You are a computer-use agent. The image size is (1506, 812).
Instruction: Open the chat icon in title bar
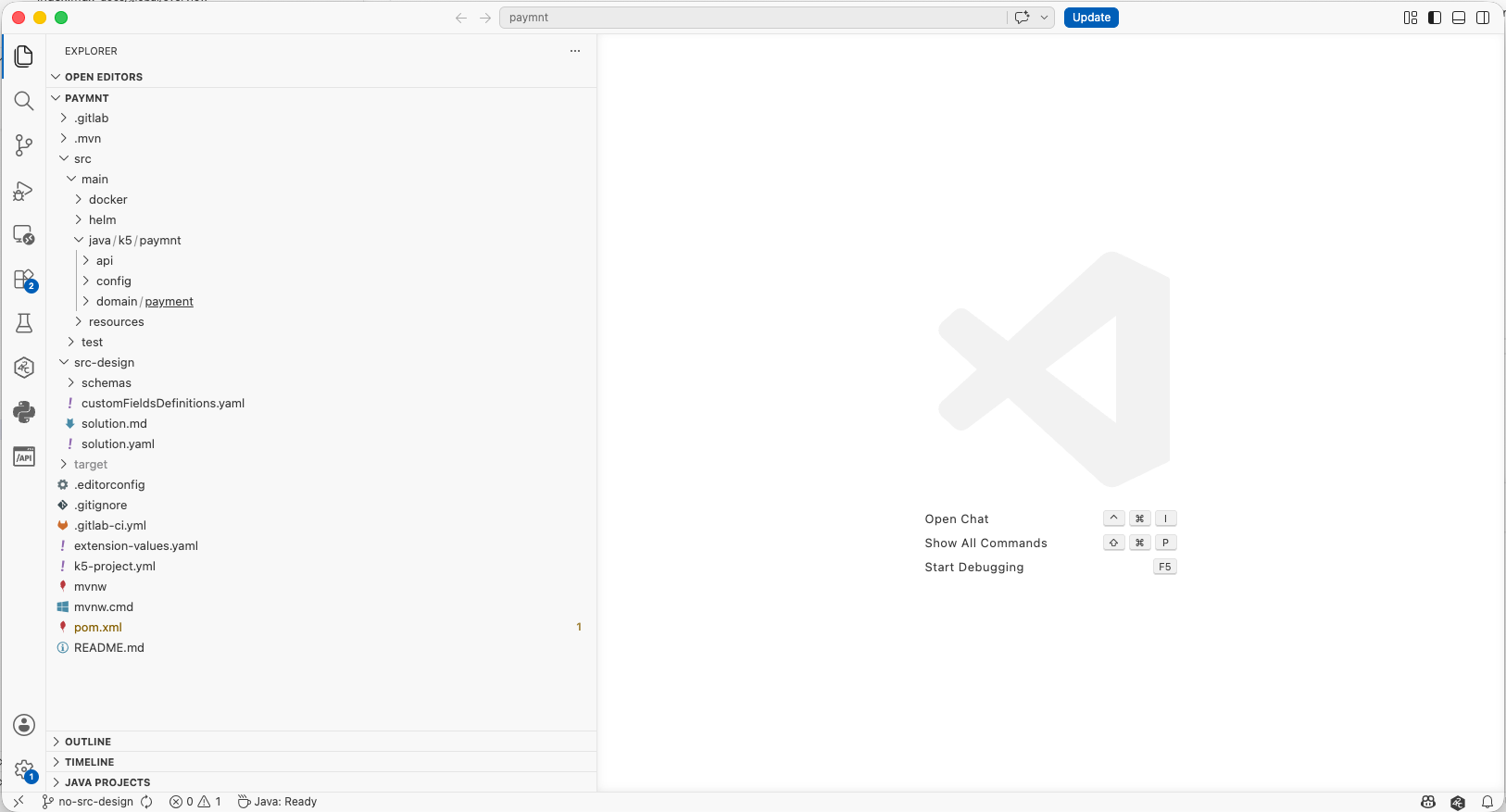coord(1022,18)
